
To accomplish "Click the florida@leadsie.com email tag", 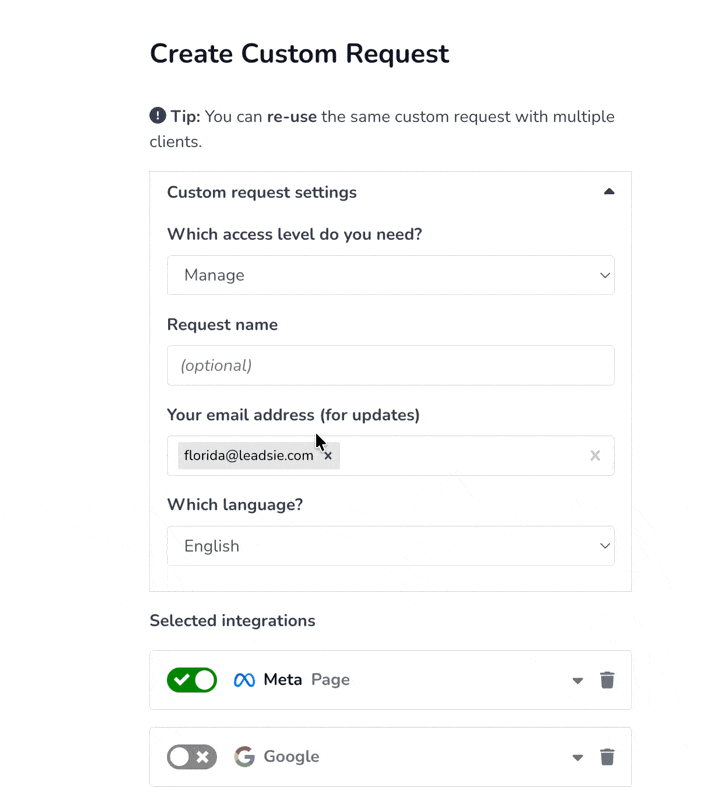I will tap(248, 456).
